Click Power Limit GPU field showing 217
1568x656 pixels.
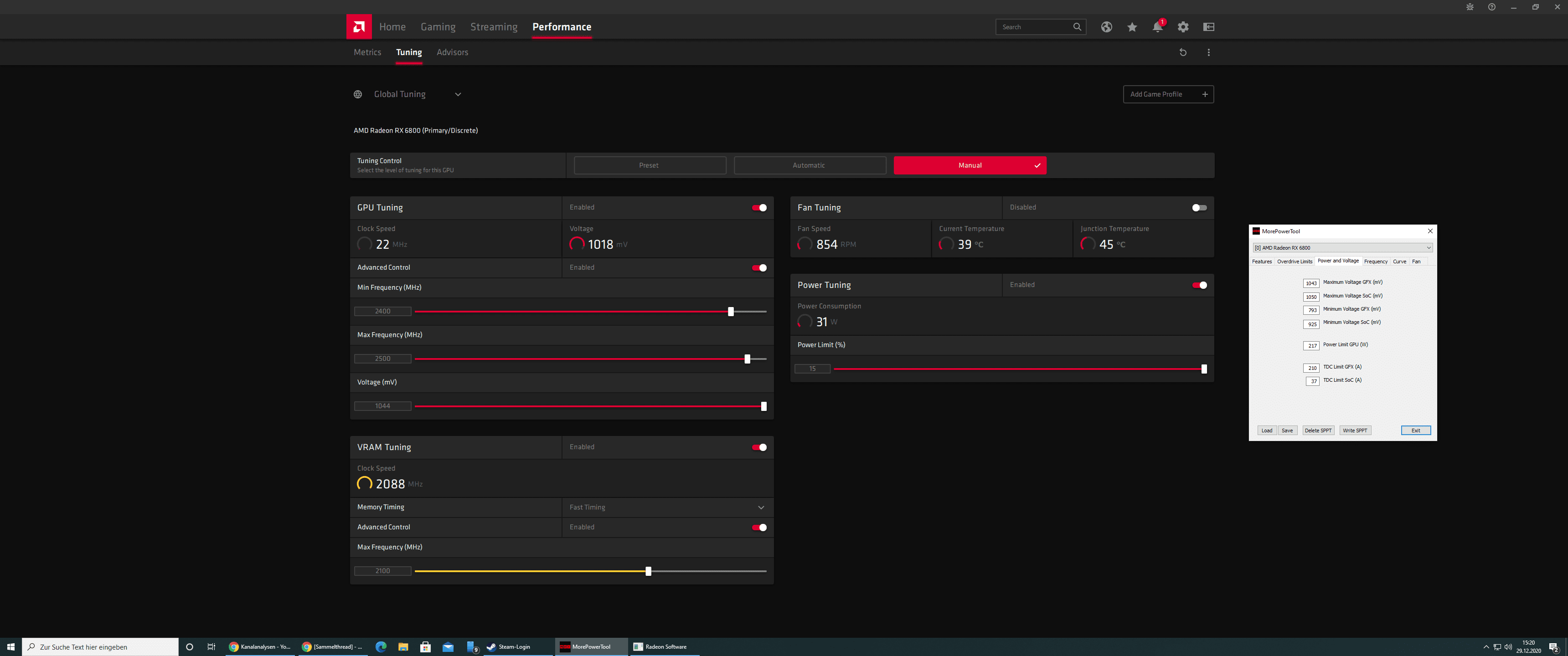[1311, 346]
